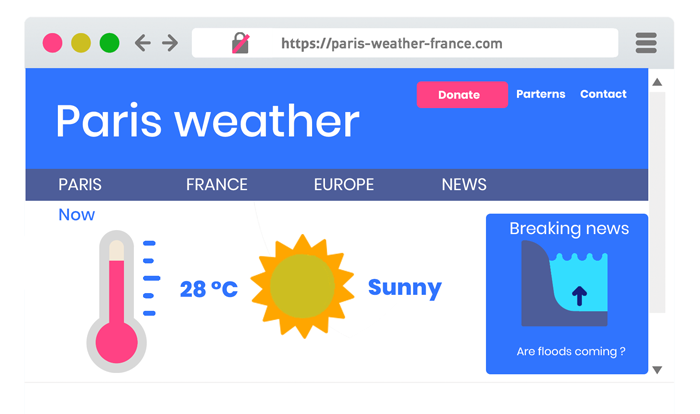The height and width of the screenshot is (414, 700).
Task: Click the "Sunny" condition label
Action: pyautogui.click(x=404, y=288)
